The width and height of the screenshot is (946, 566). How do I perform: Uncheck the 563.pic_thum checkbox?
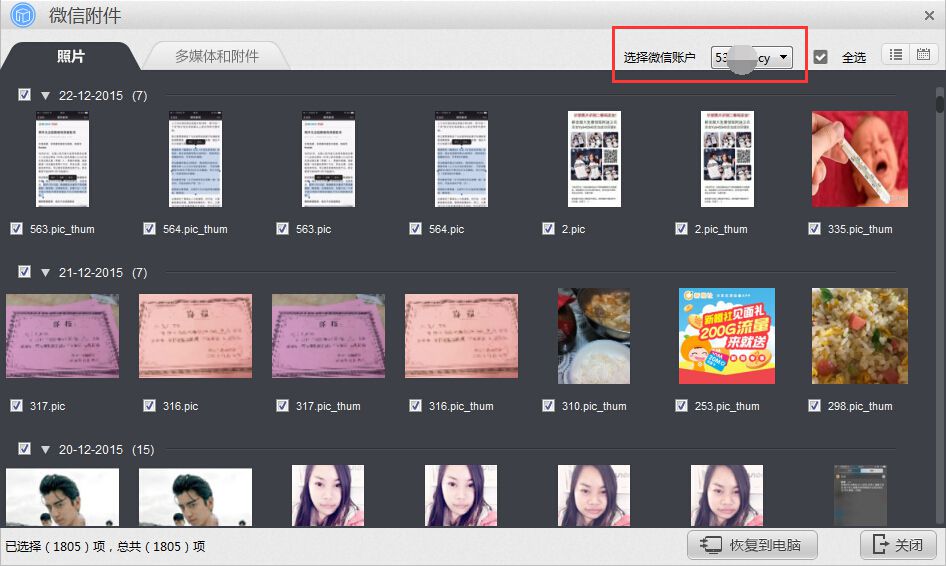pyautogui.click(x=16, y=229)
